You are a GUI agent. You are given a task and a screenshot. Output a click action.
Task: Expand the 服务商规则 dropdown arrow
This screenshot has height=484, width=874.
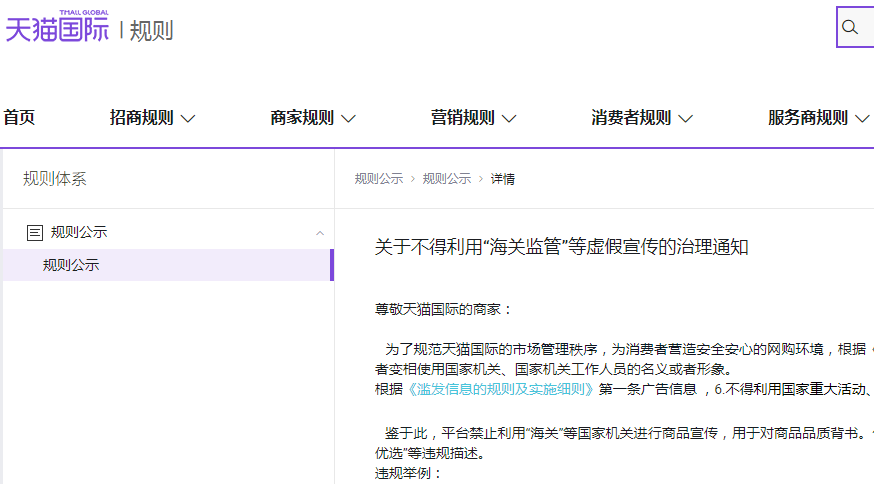coord(862,119)
